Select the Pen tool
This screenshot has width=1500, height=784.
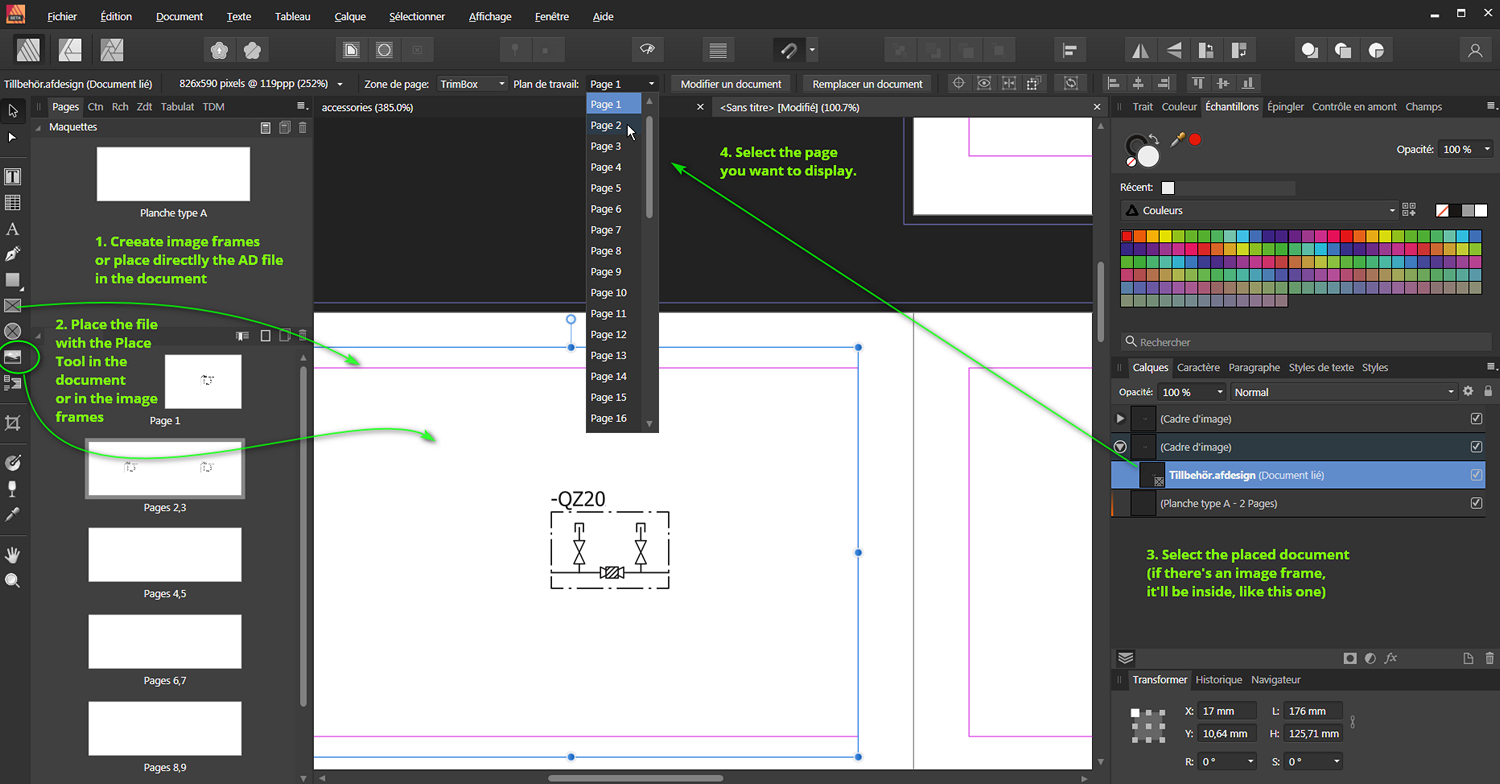coord(13,254)
